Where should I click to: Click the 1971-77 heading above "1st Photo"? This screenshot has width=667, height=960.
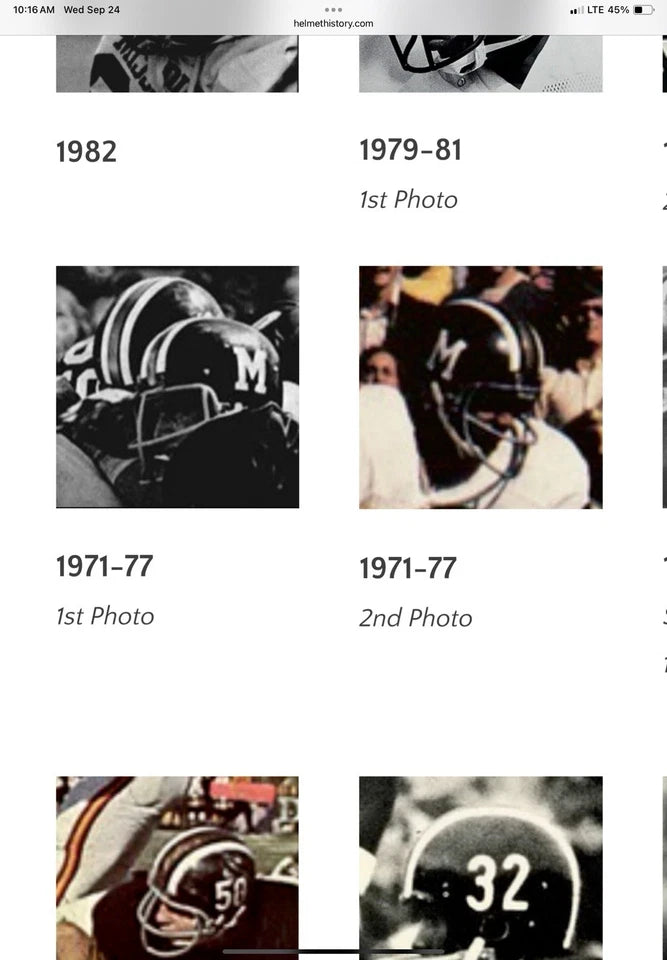104,566
